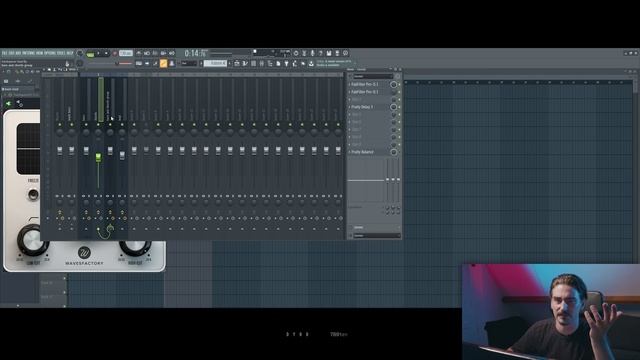The width and height of the screenshot is (640, 360).
Task: Toggle the overdub blend recording icon
Action: (x=163, y=53)
